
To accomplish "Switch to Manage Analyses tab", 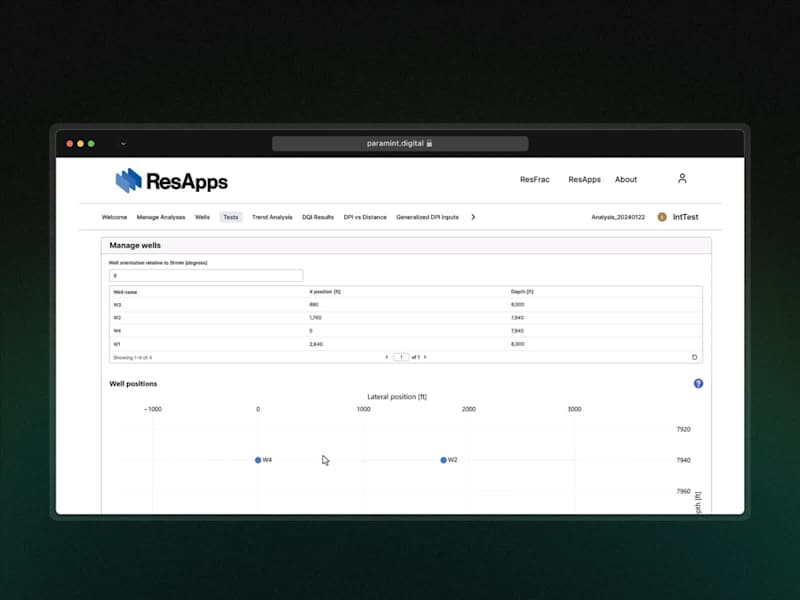I will tap(161, 217).
